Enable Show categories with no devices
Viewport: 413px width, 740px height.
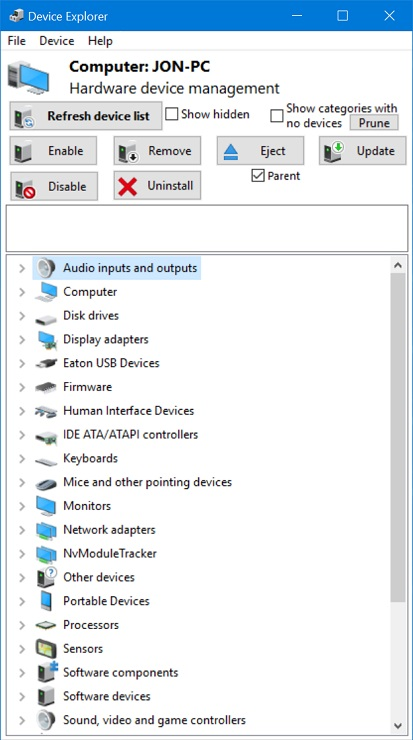click(x=277, y=116)
